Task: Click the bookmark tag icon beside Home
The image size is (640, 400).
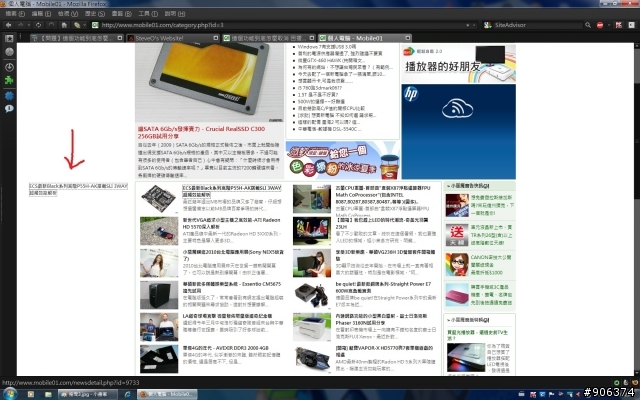Action: (x=77, y=25)
